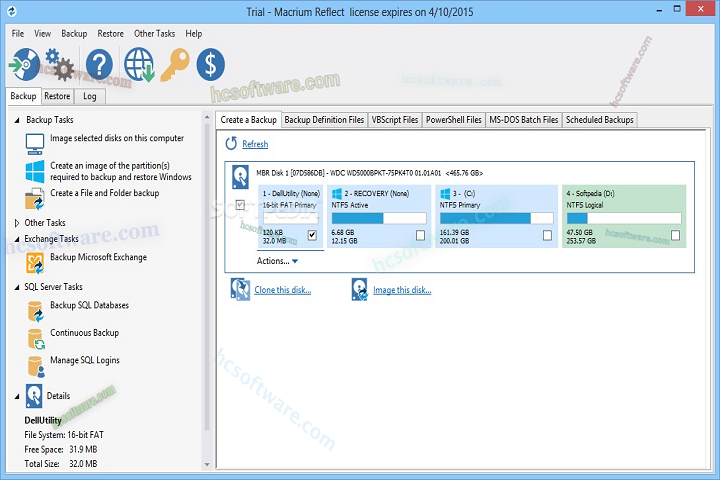Viewport: 720px width, 480px height.
Task: Check the Softpedia (D:) partition checkbox
Action: tap(675, 235)
